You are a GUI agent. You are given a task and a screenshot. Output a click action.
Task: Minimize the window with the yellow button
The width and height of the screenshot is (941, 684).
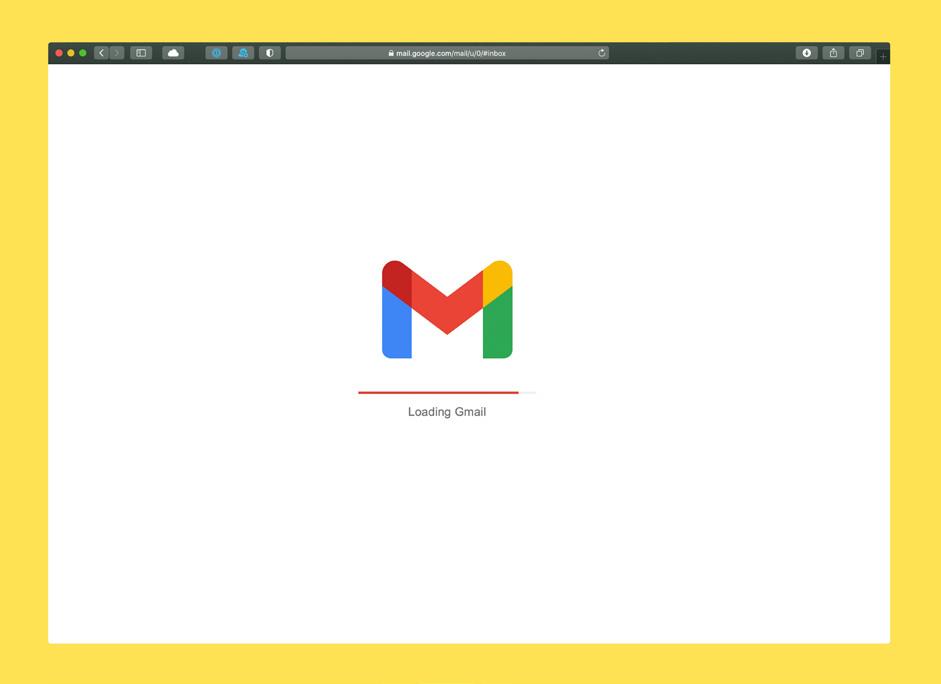tap(71, 53)
